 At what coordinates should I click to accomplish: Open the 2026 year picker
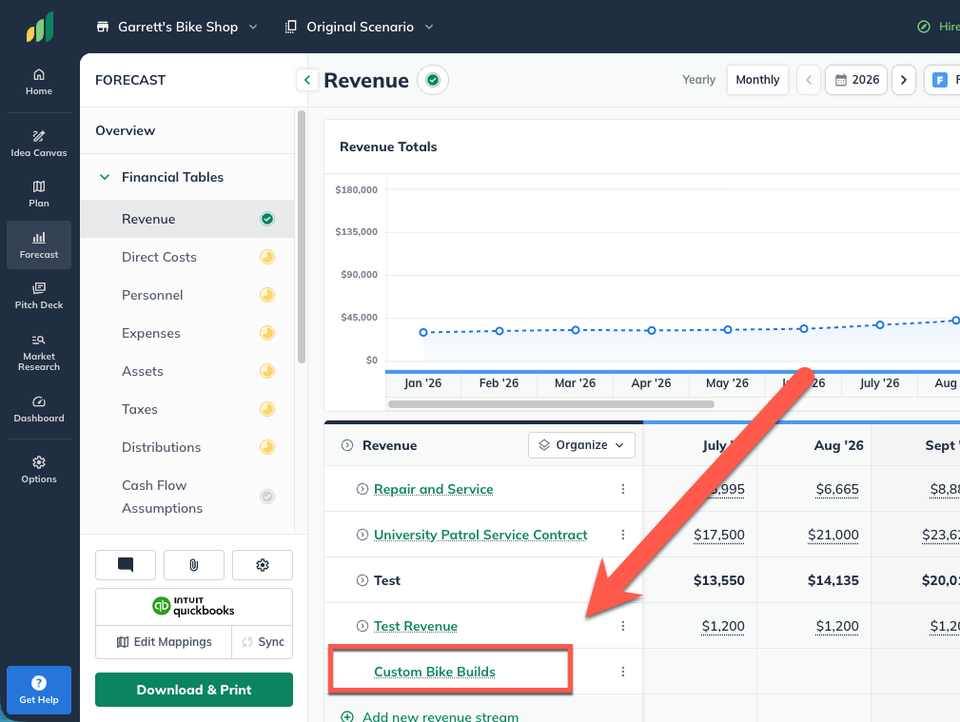click(x=857, y=80)
